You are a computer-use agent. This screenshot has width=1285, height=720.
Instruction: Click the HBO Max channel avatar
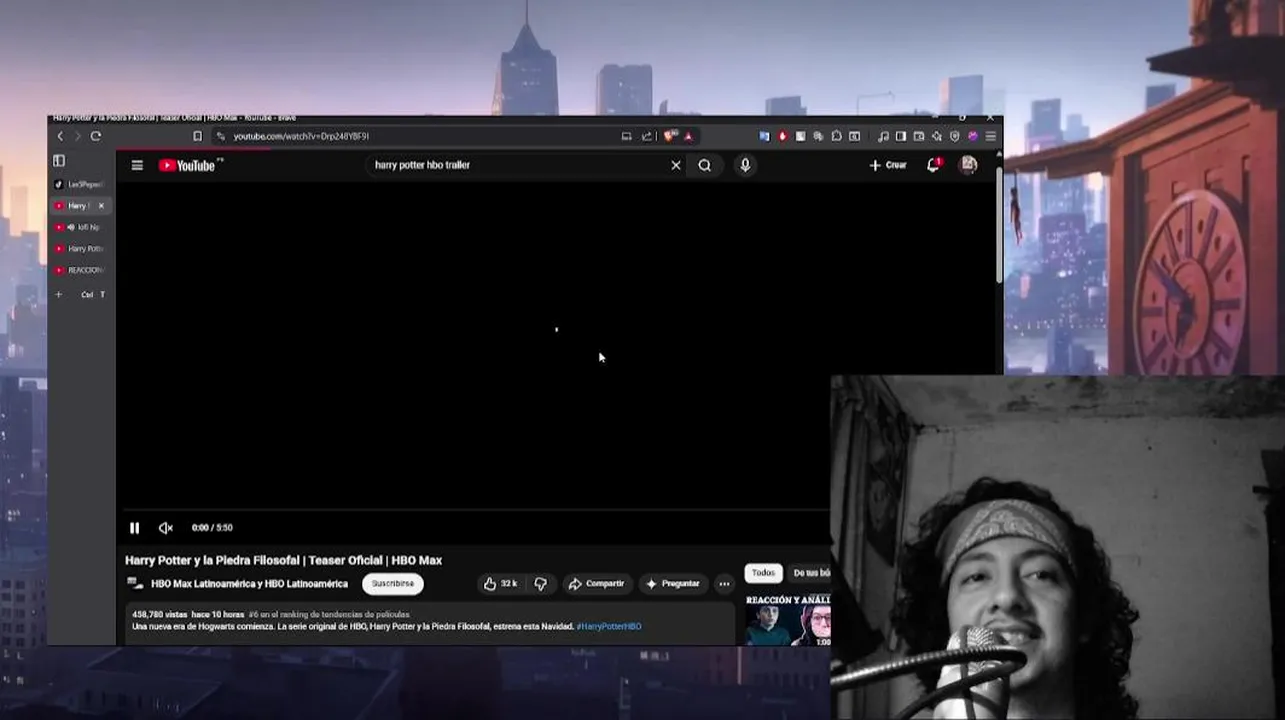click(135, 584)
